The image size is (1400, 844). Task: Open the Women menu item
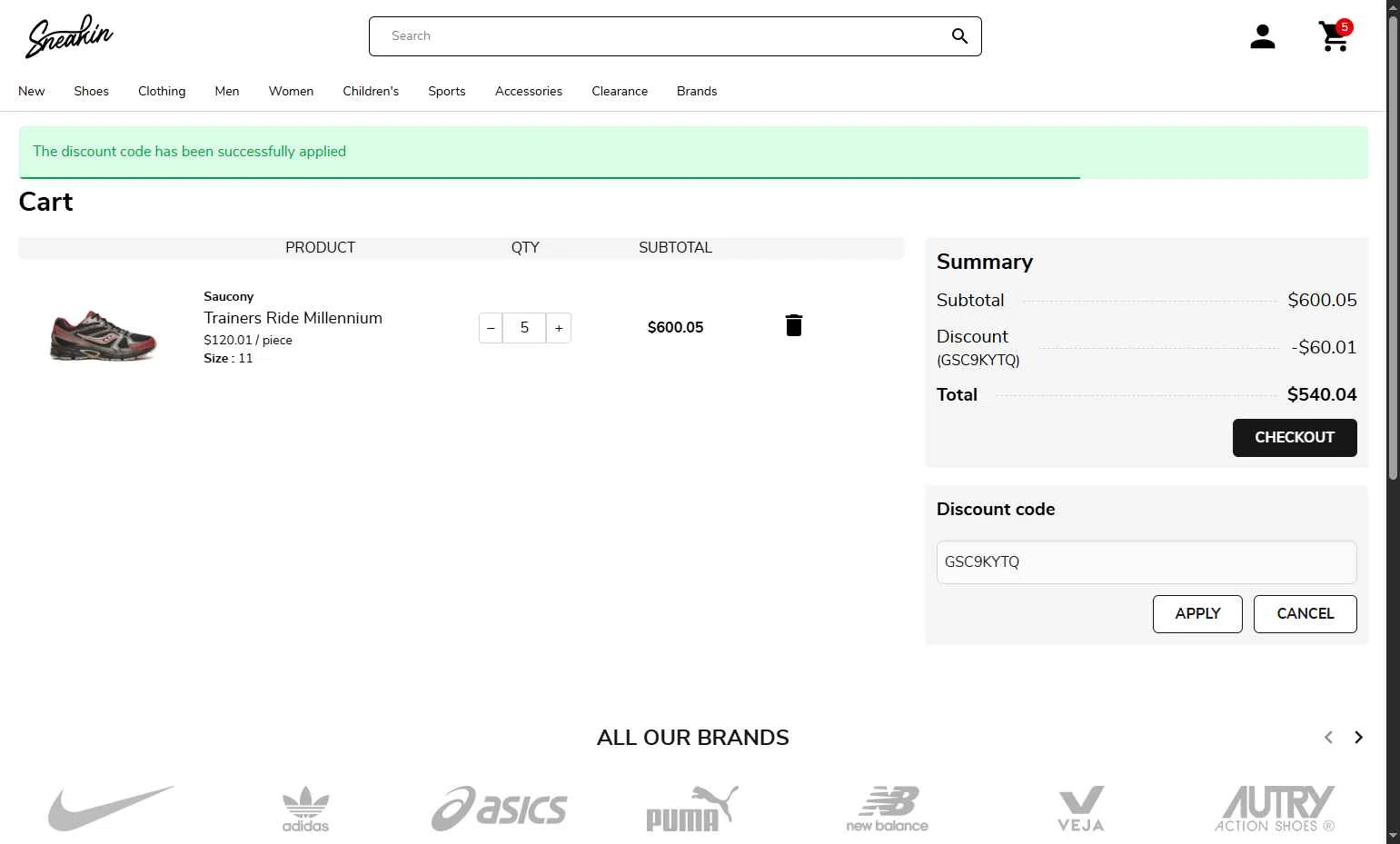(x=291, y=91)
